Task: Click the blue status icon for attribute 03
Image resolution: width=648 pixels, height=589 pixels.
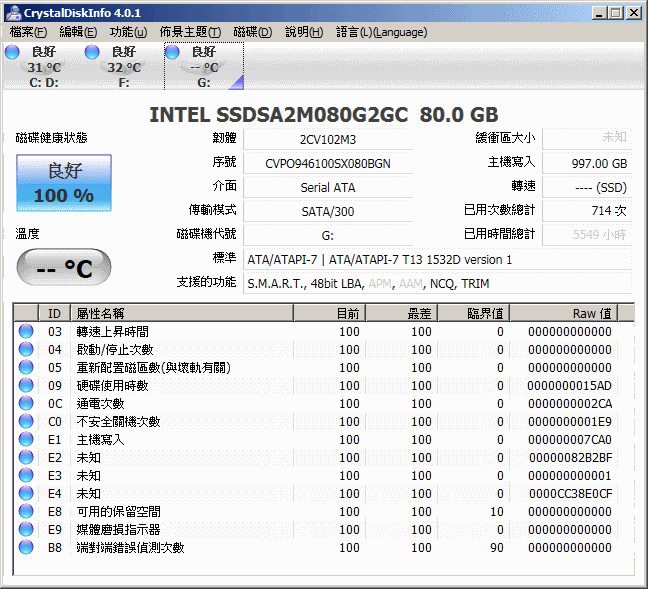Action: click(x=26, y=332)
